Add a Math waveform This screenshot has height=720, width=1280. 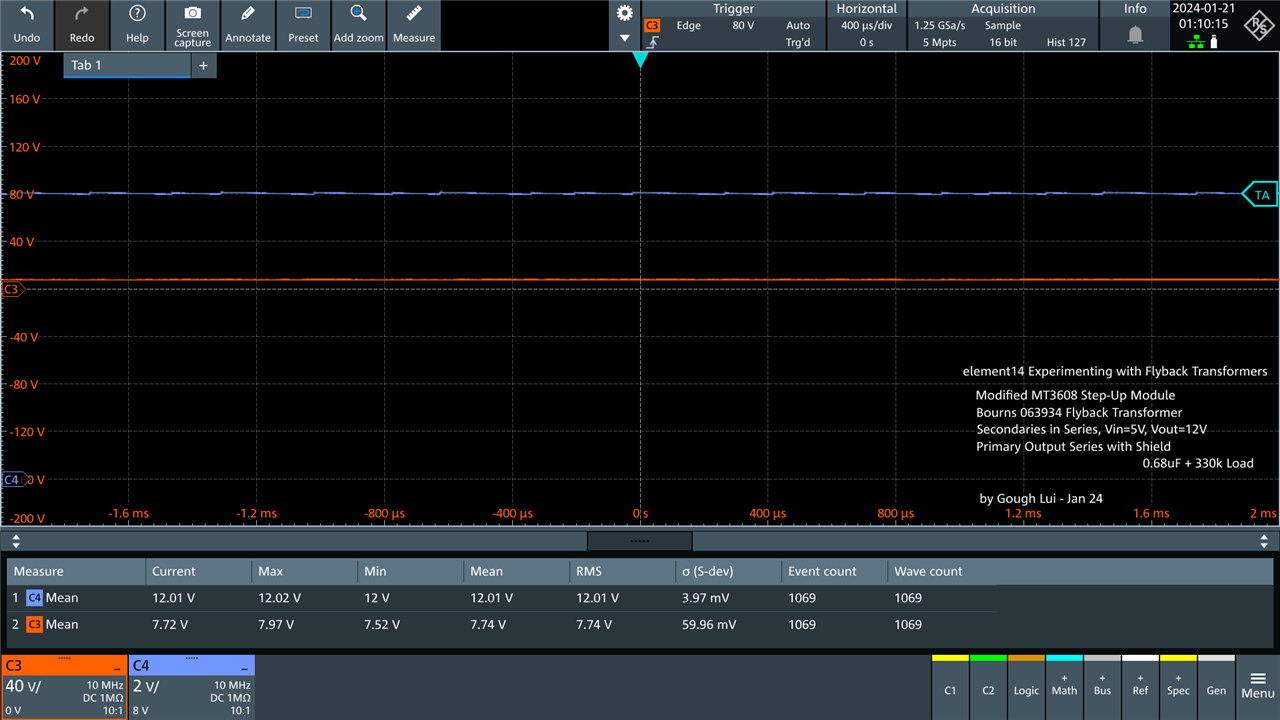[1064, 688]
